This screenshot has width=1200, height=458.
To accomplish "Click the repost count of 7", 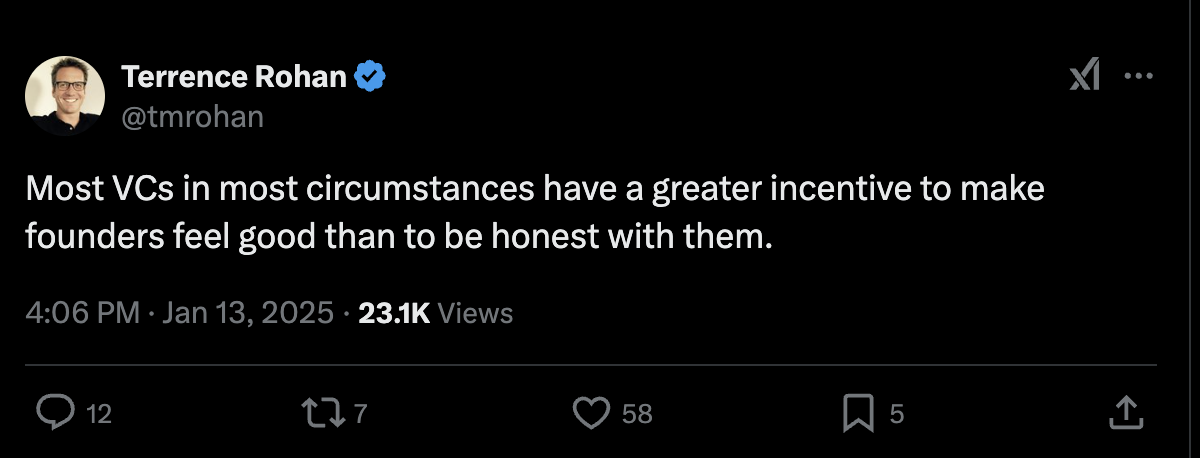I will click(x=361, y=413).
